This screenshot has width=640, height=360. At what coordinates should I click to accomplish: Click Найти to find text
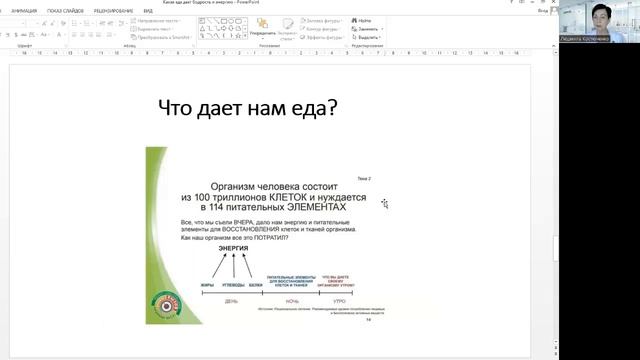pos(362,20)
